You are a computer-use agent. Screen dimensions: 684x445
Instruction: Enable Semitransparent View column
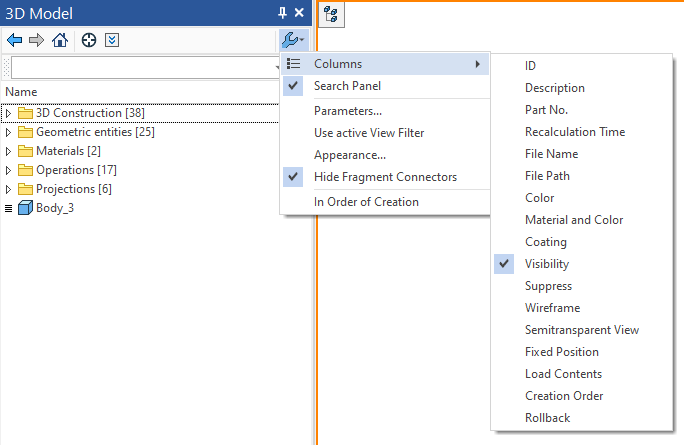[x=582, y=330]
